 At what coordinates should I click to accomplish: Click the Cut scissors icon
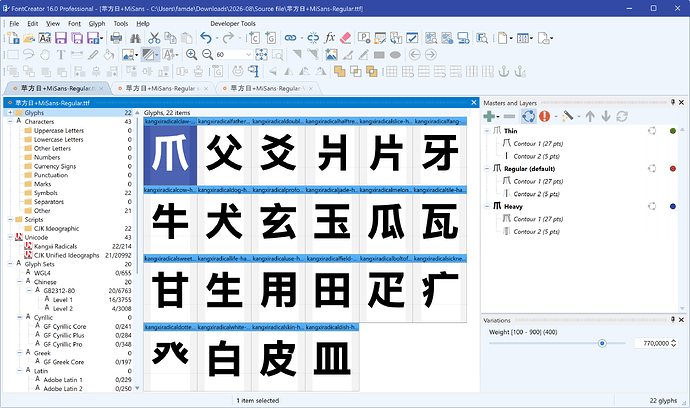pyautogui.click(x=154, y=38)
